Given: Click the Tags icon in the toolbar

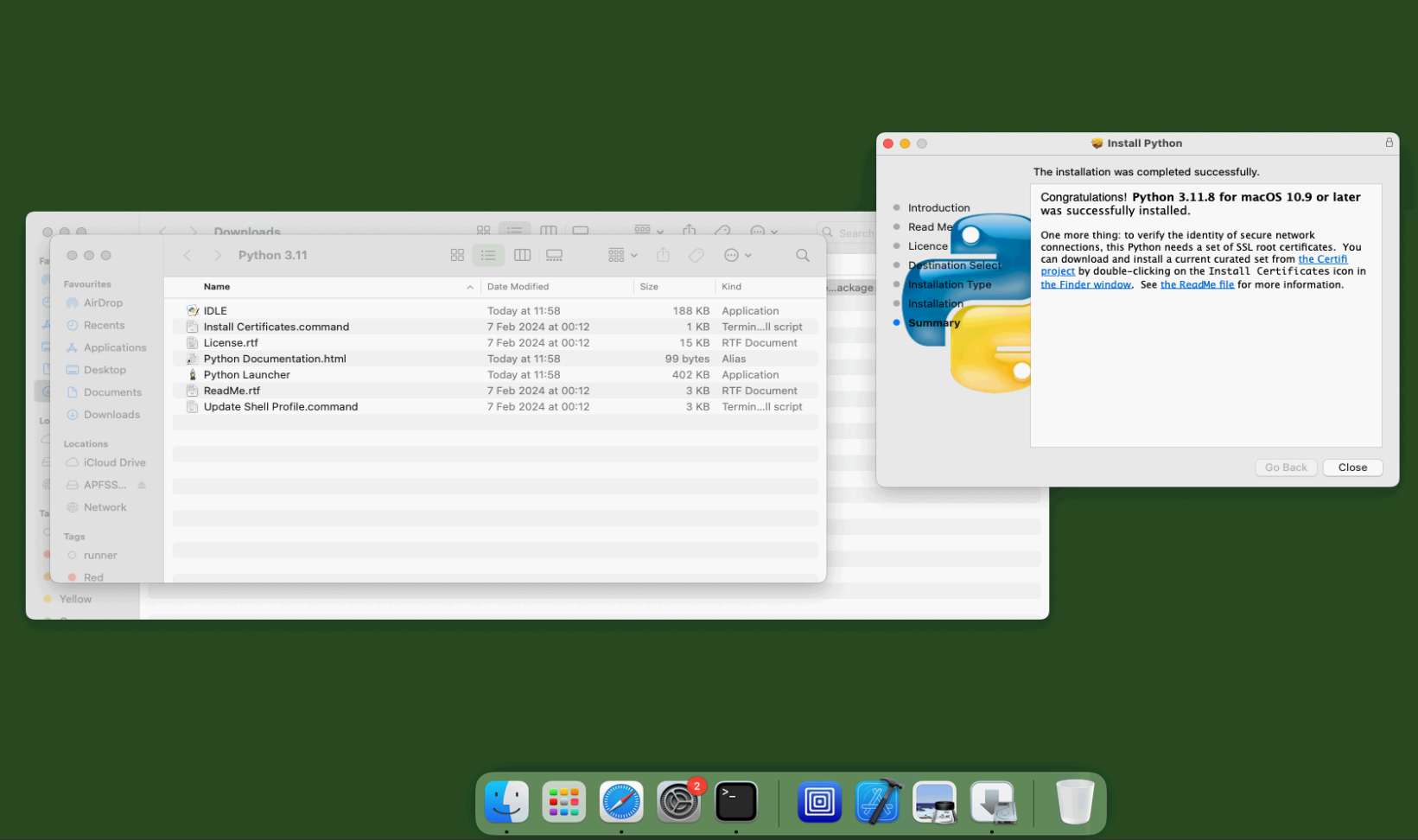Looking at the screenshot, I should tap(696, 255).
